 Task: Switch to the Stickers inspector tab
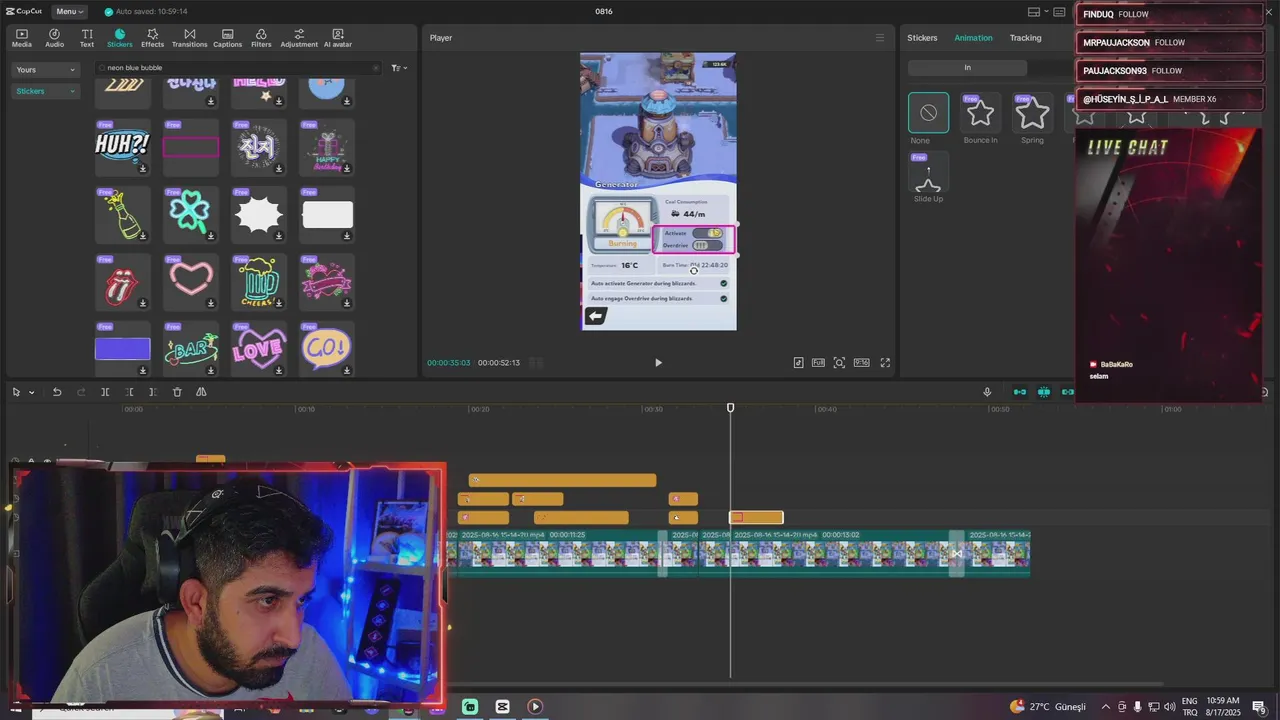[922, 38]
